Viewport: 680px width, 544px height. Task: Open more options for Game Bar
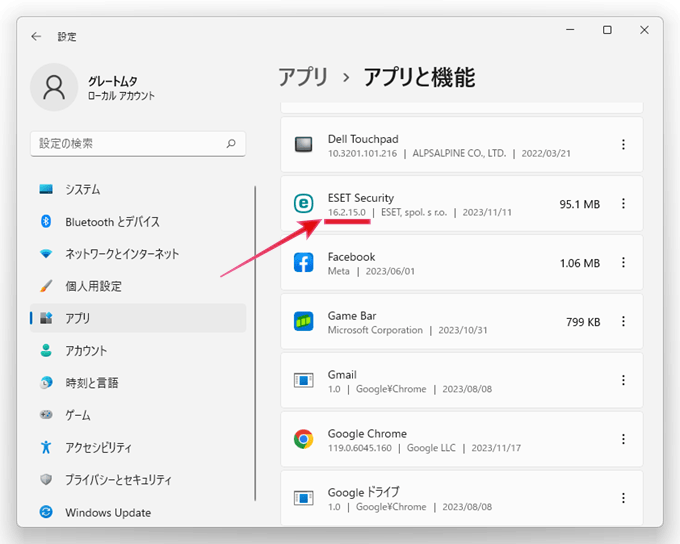[x=623, y=321]
